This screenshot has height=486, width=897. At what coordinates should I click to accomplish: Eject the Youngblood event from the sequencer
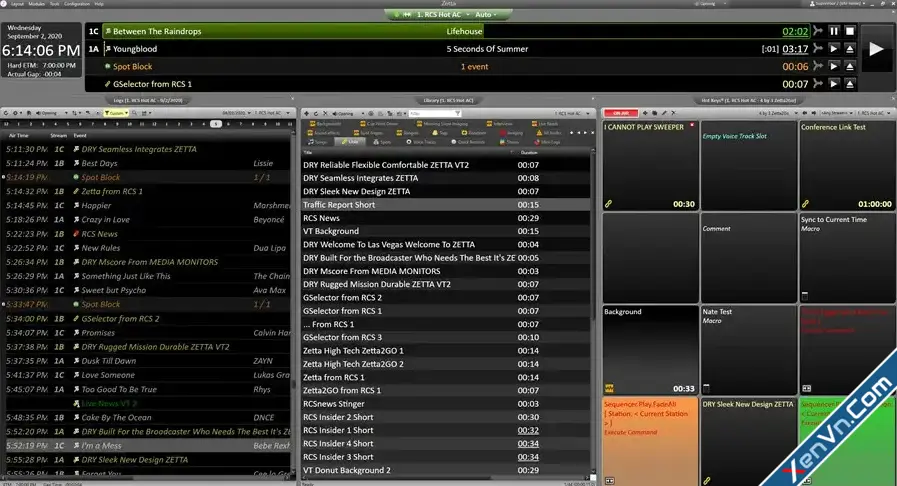(x=850, y=49)
